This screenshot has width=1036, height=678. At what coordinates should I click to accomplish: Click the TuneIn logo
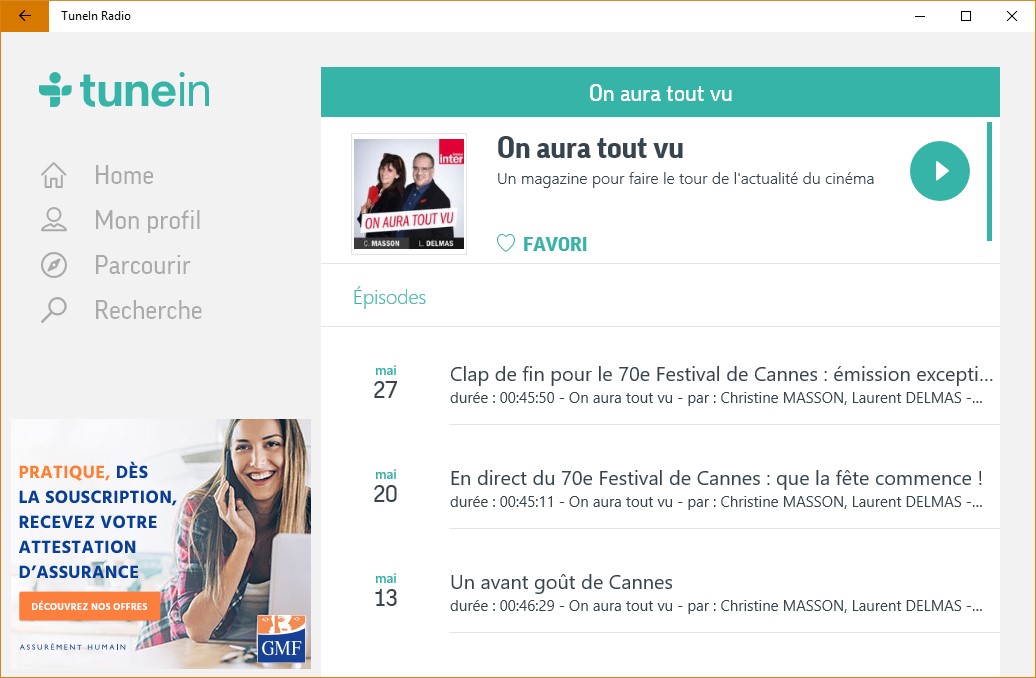(124, 90)
